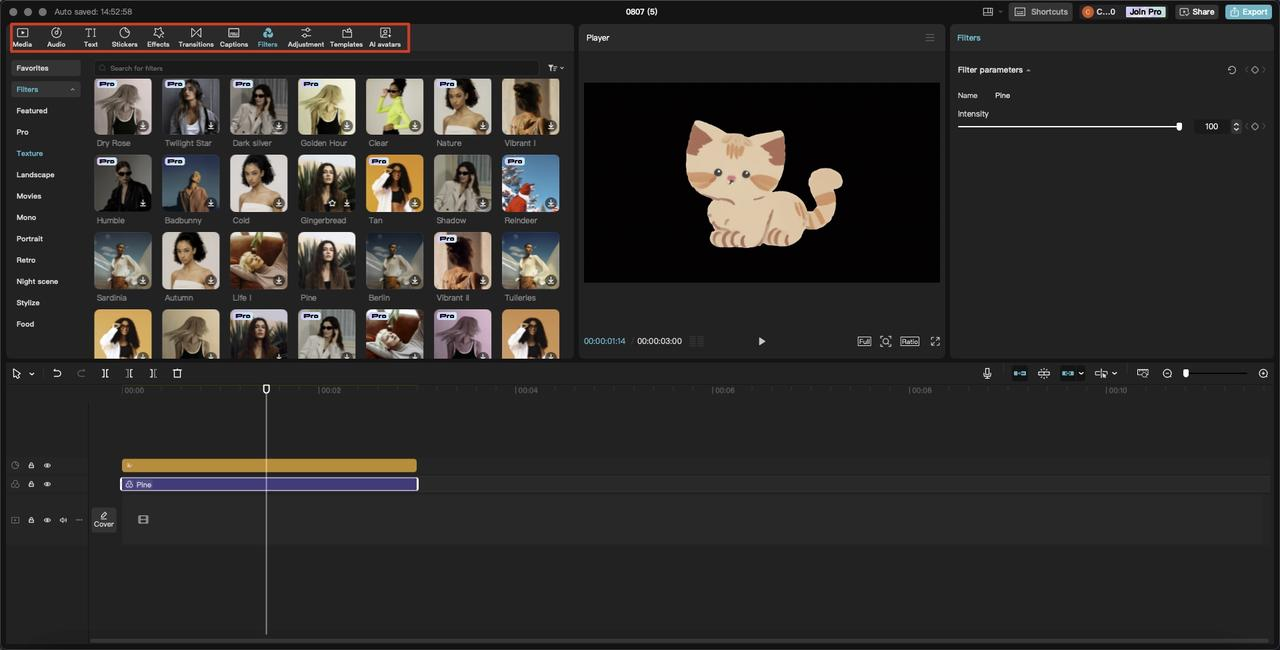
Task: Hide the Pine filter track
Action: 47,484
